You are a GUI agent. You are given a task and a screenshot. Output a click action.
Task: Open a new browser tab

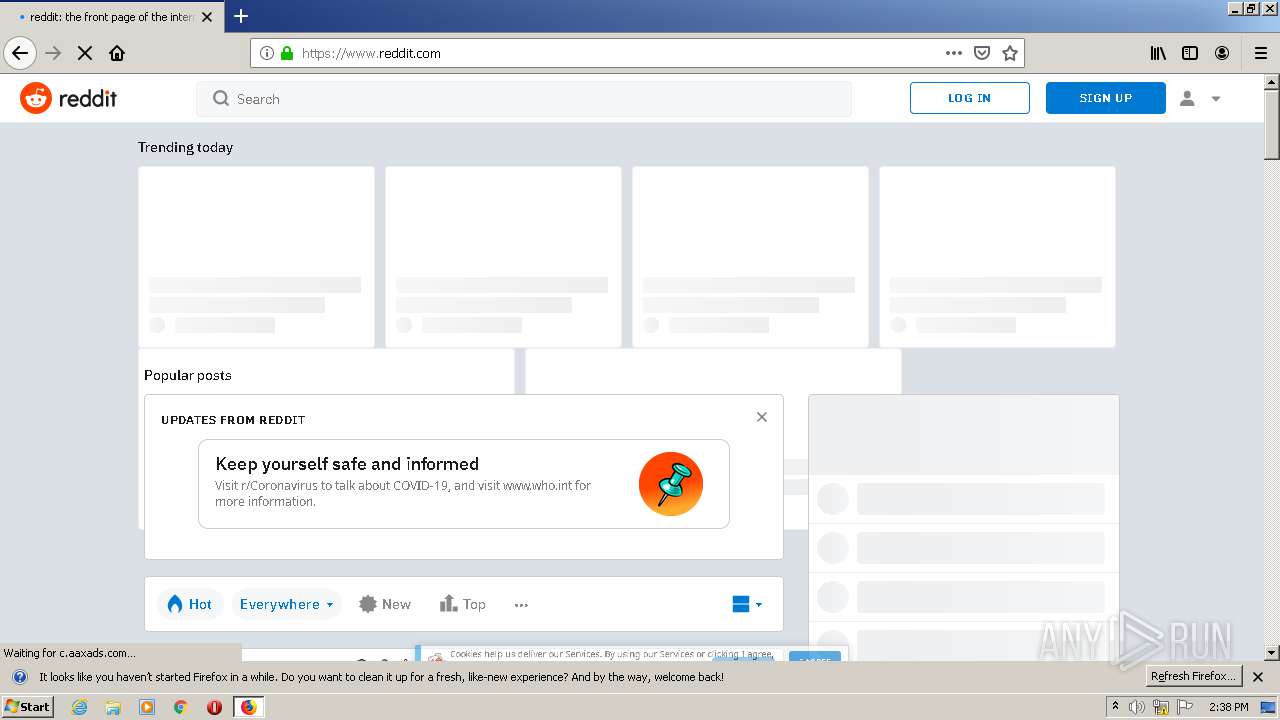click(241, 16)
